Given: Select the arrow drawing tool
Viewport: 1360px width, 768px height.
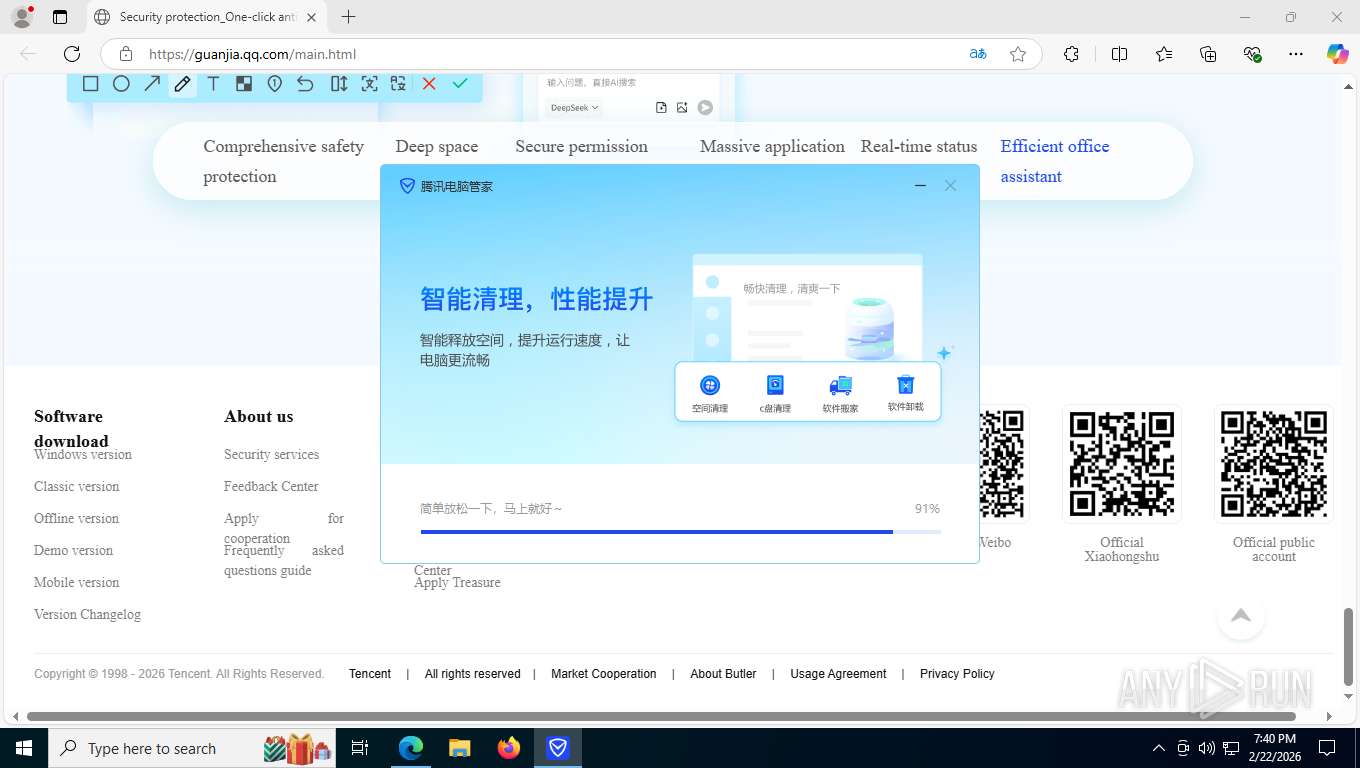Looking at the screenshot, I should pyautogui.click(x=152, y=84).
